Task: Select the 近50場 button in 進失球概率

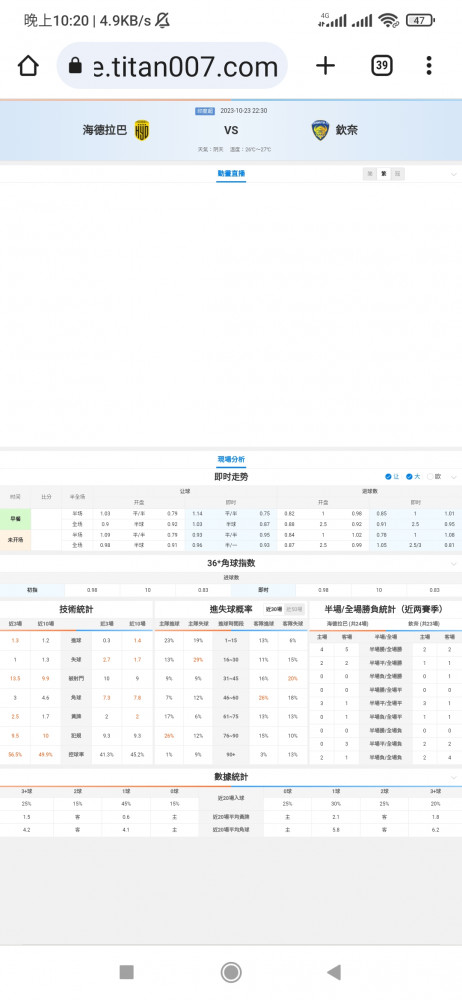Action: [294, 610]
